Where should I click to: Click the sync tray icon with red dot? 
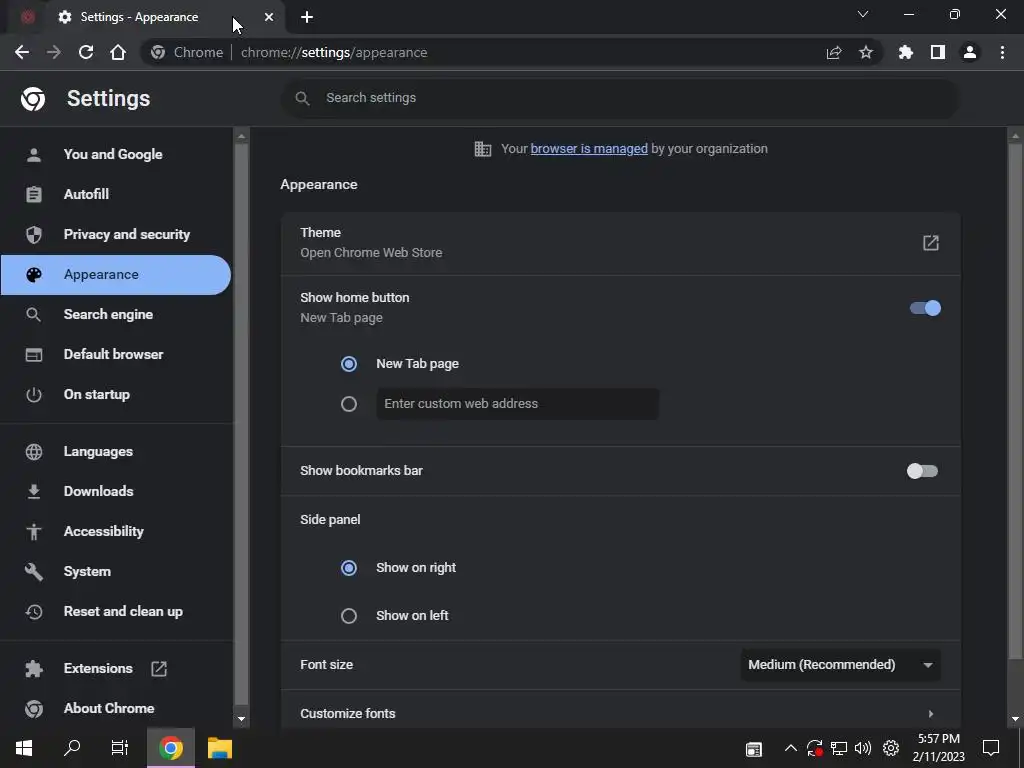pos(814,748)
